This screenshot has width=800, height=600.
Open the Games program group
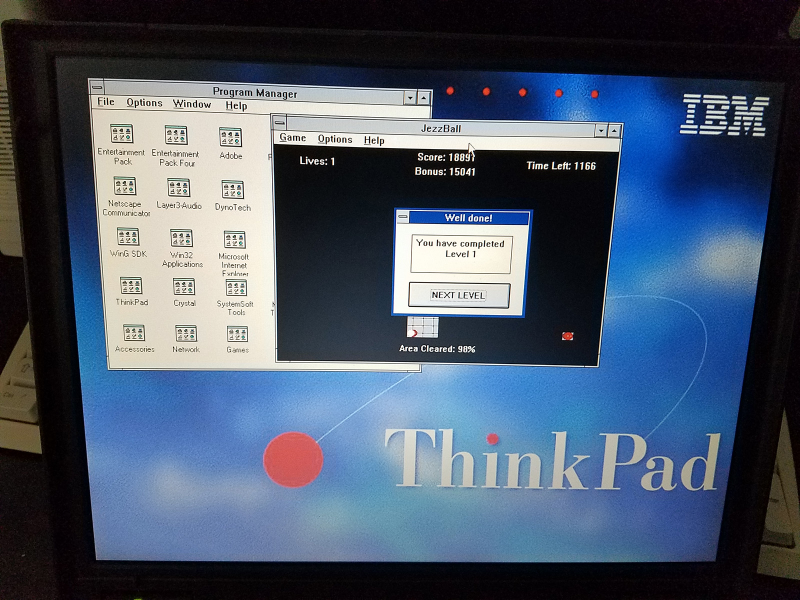pos(237,335)
